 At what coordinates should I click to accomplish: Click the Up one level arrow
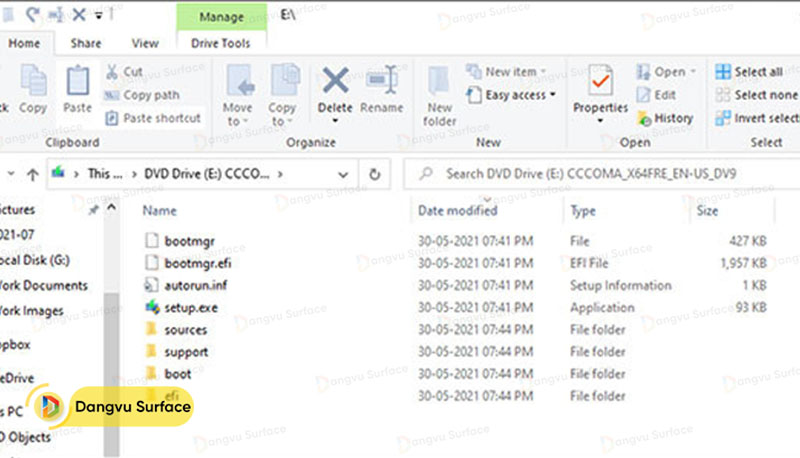click(33, 175)
